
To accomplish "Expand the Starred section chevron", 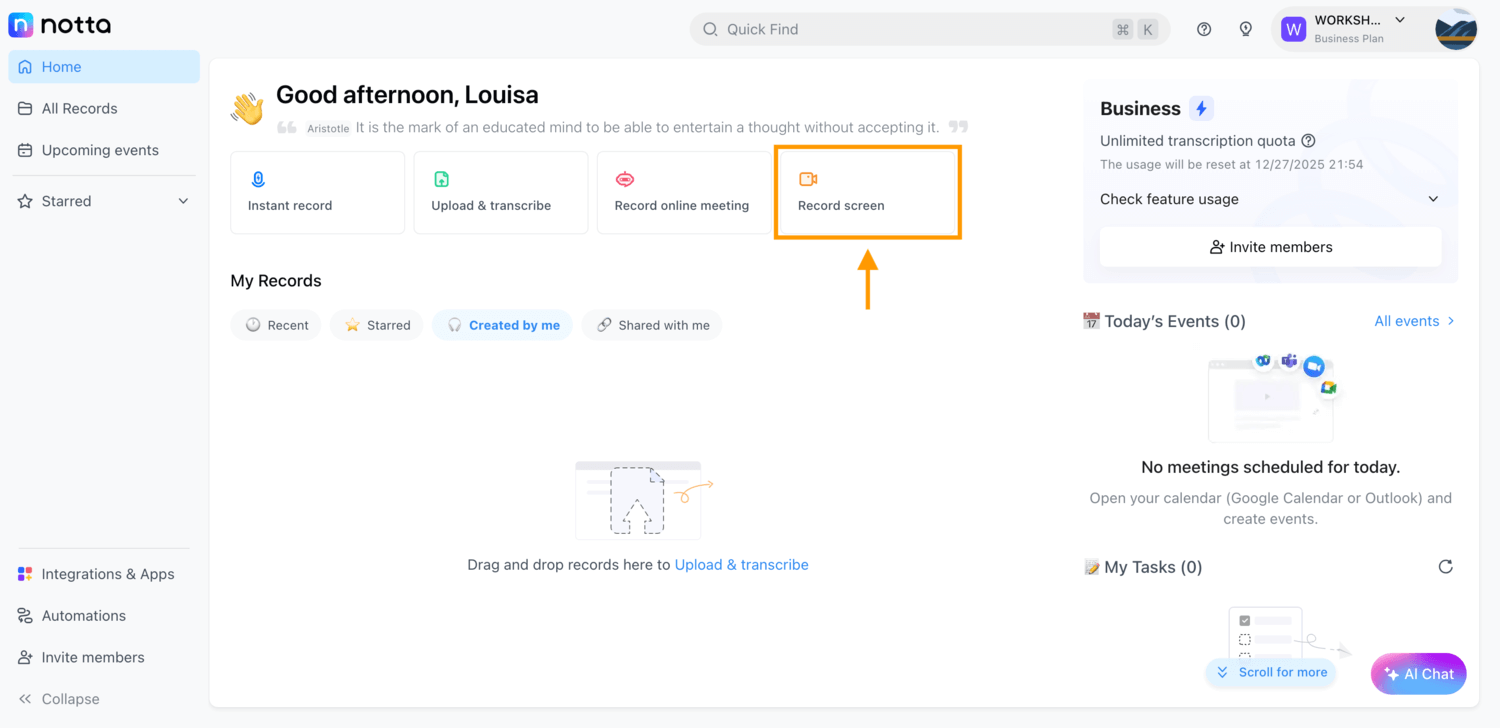I will (x=183, y=201).
